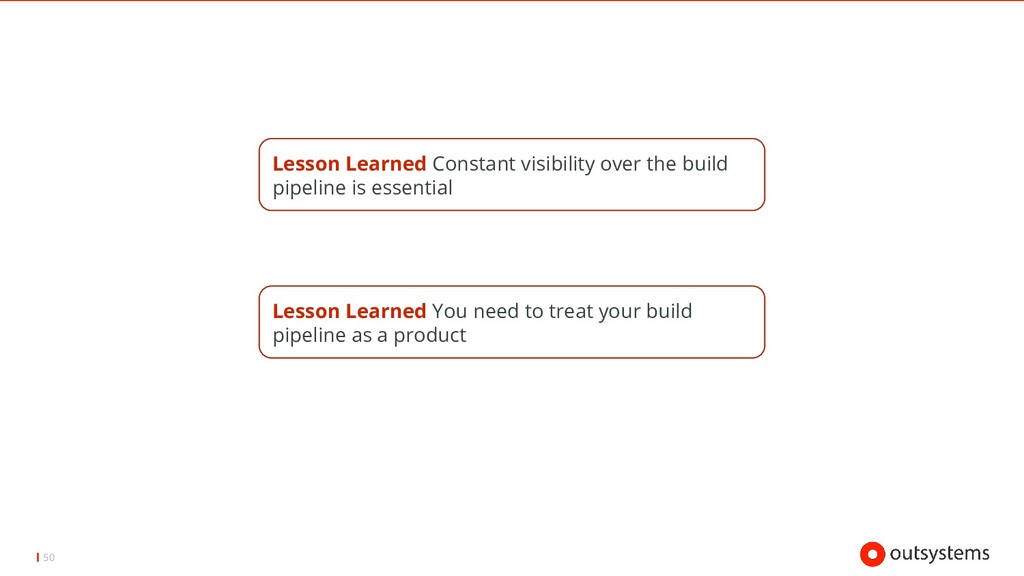This screenshot has height=576, width=1024.
Task: Click the word essential
Action: pos(411,188)
